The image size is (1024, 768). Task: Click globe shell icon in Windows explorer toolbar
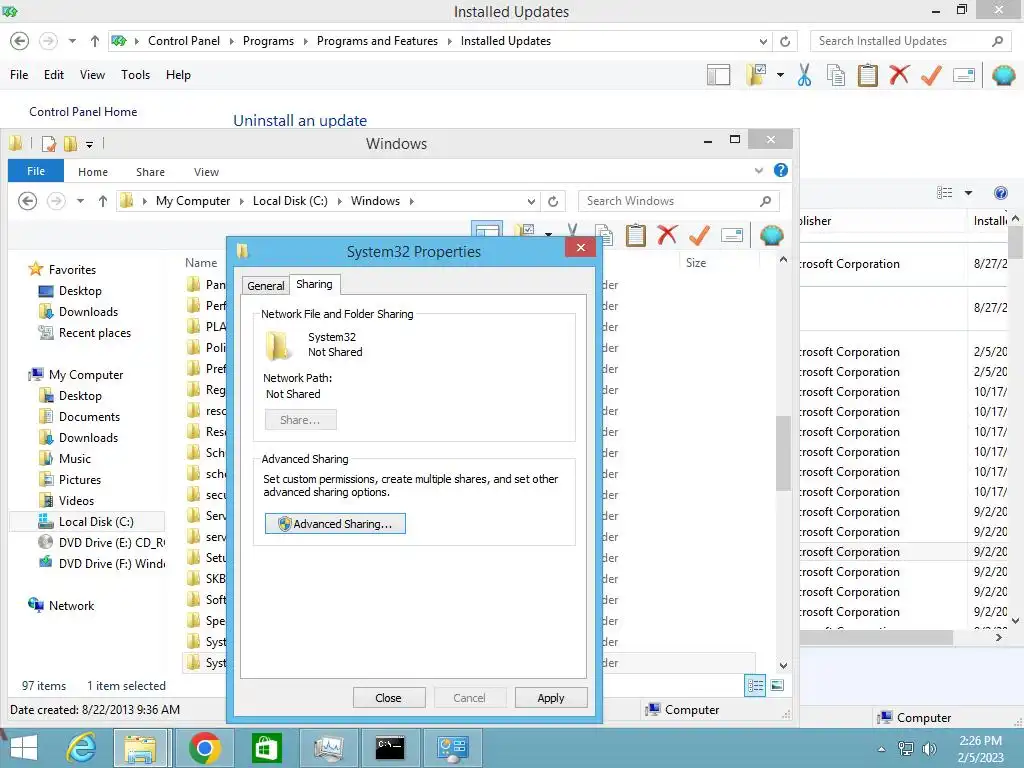point(771,234)
